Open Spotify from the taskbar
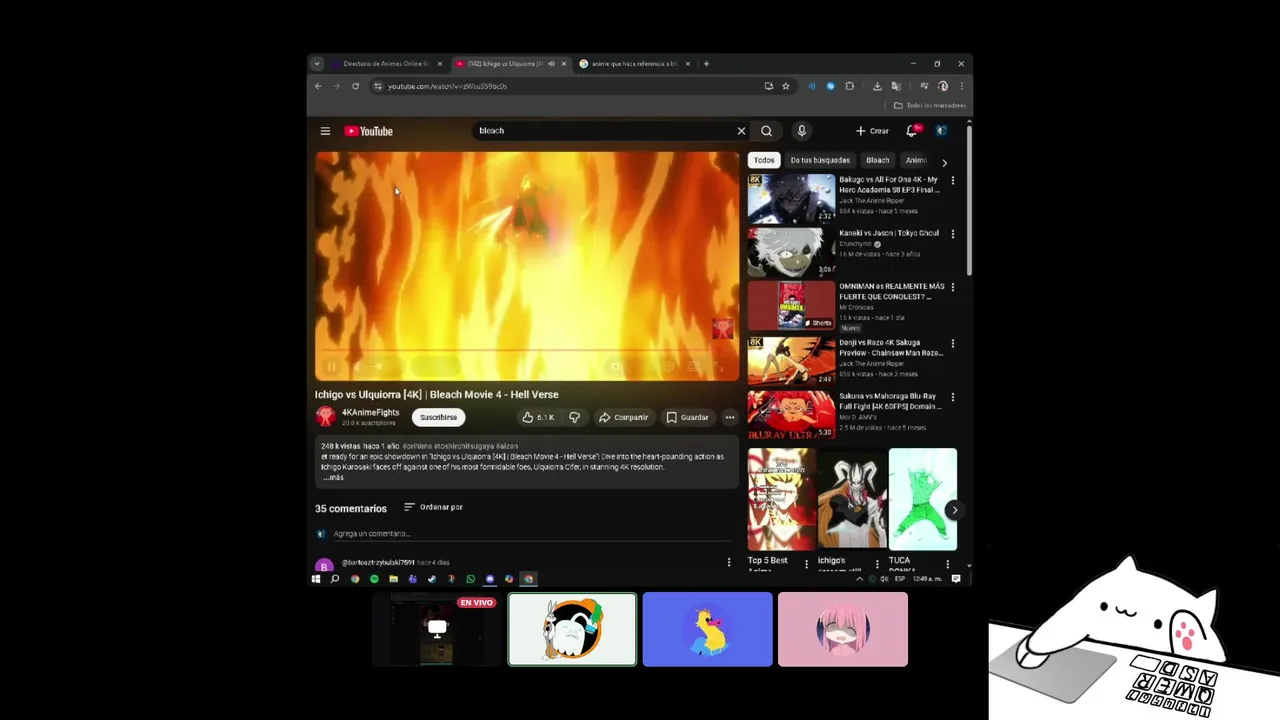 click(x=374, y=579)
